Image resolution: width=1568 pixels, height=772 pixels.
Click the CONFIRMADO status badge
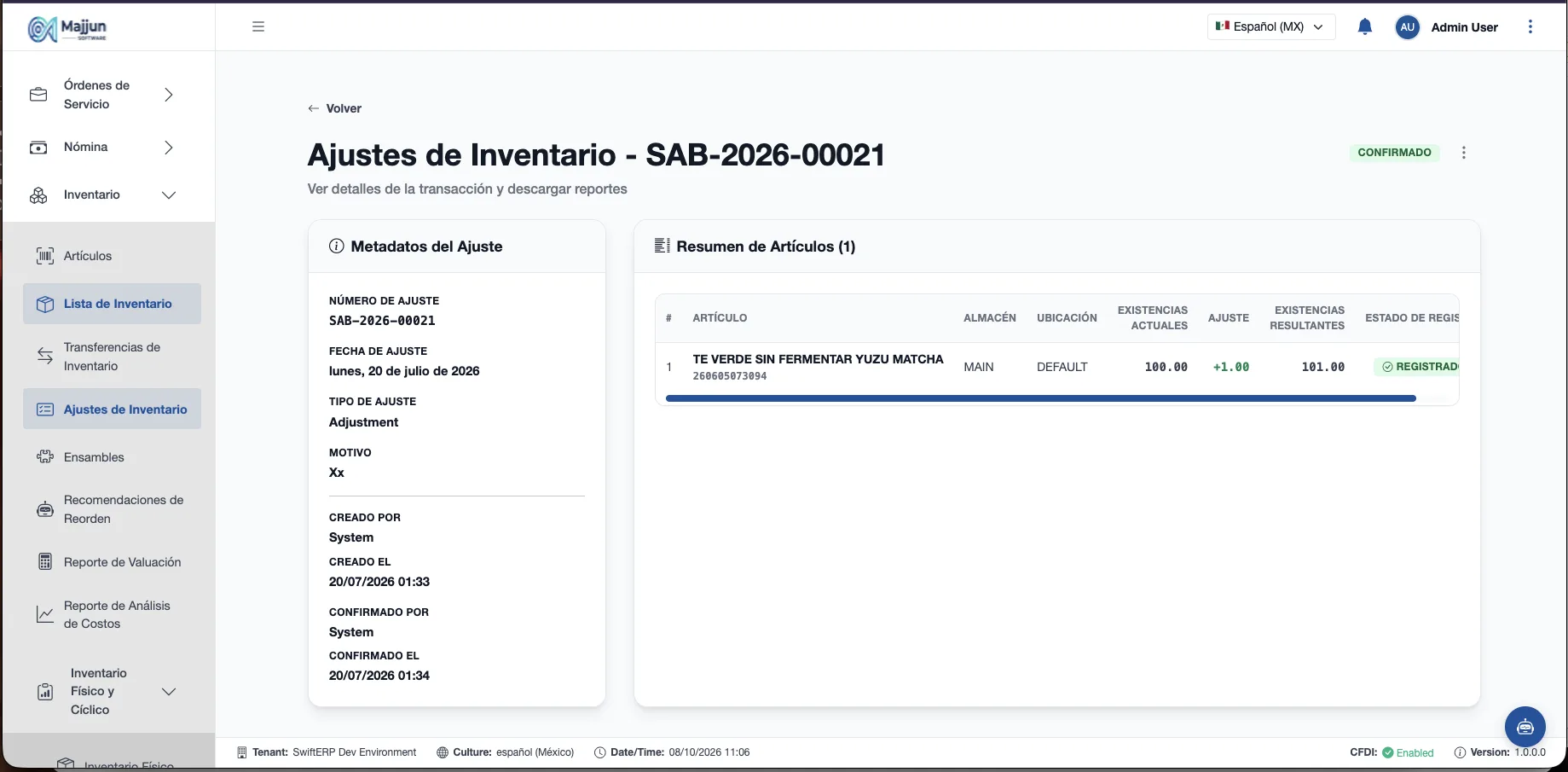[1394, 153]
